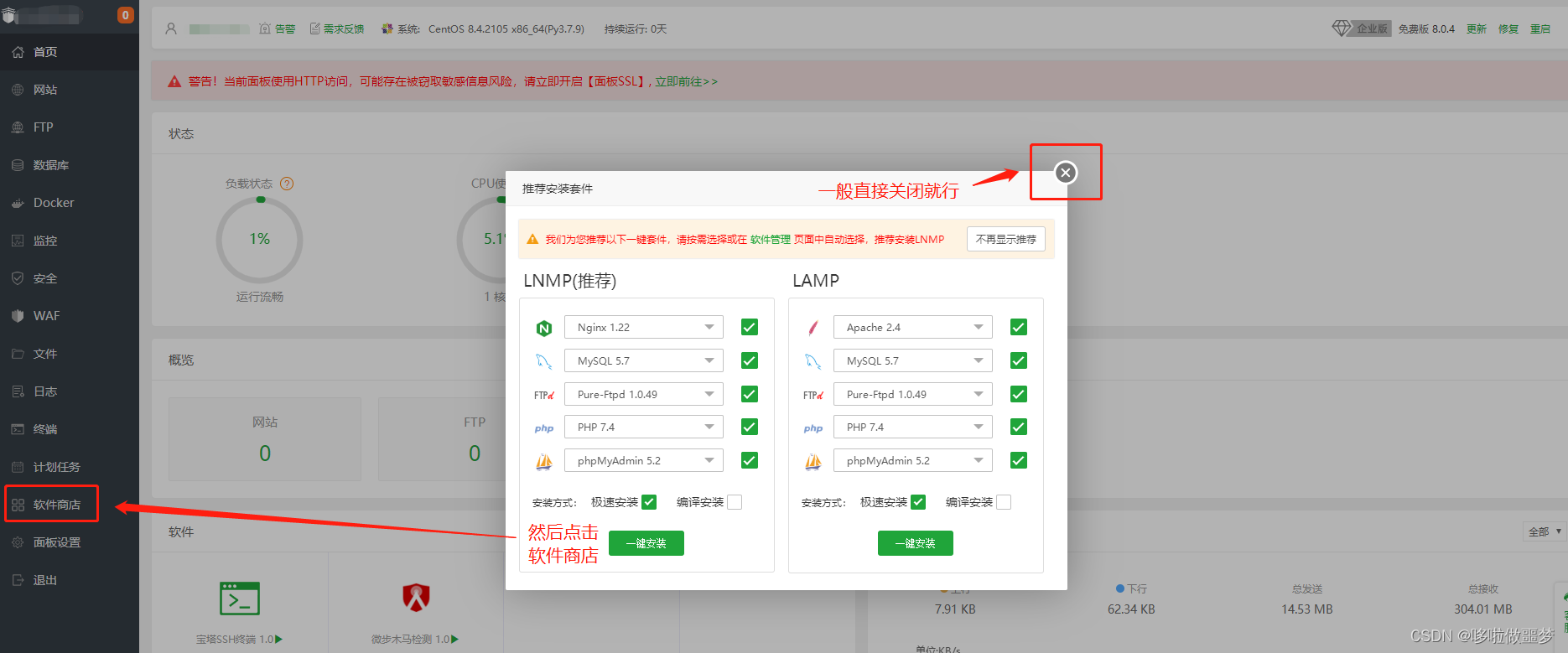Open Docker in sidebar
Viewport: 1568px width, 653px height.
(70, 203)
